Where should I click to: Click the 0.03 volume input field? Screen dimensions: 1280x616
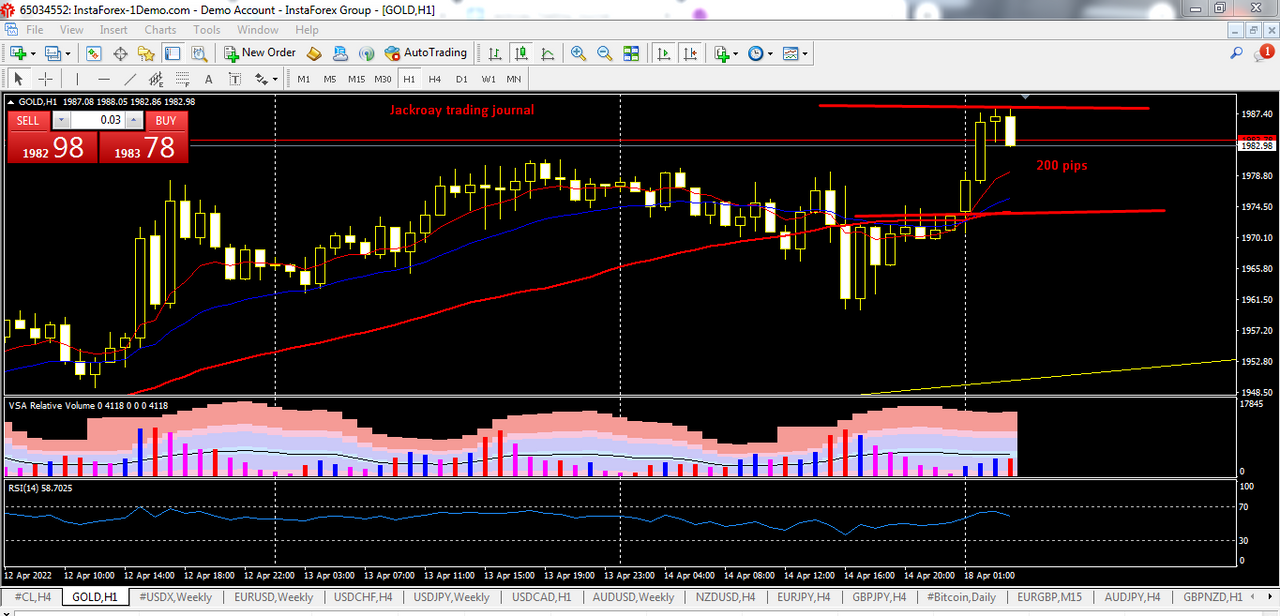[x=98, y=120]
